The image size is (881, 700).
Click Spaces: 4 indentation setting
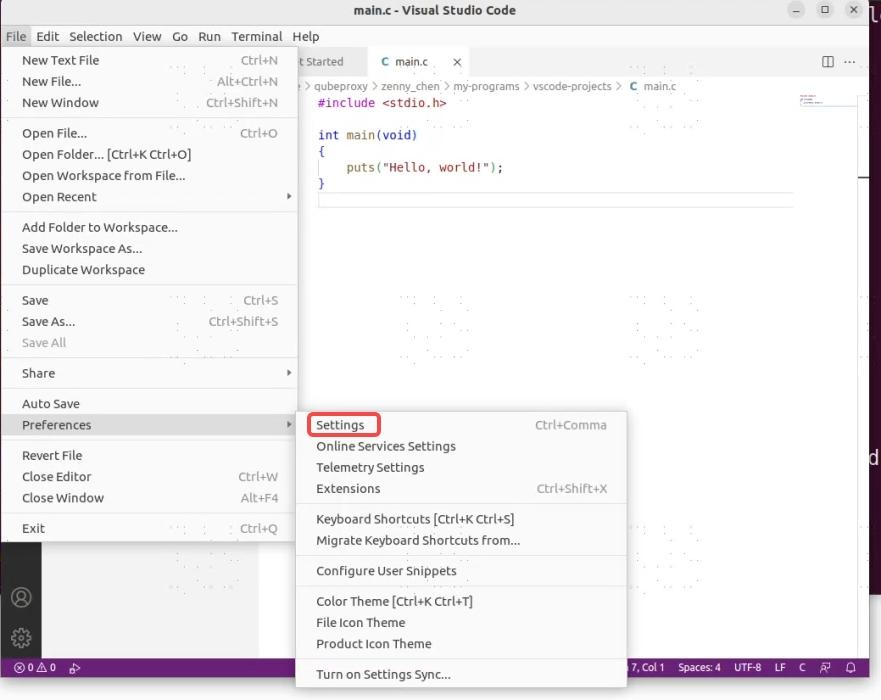699,667
